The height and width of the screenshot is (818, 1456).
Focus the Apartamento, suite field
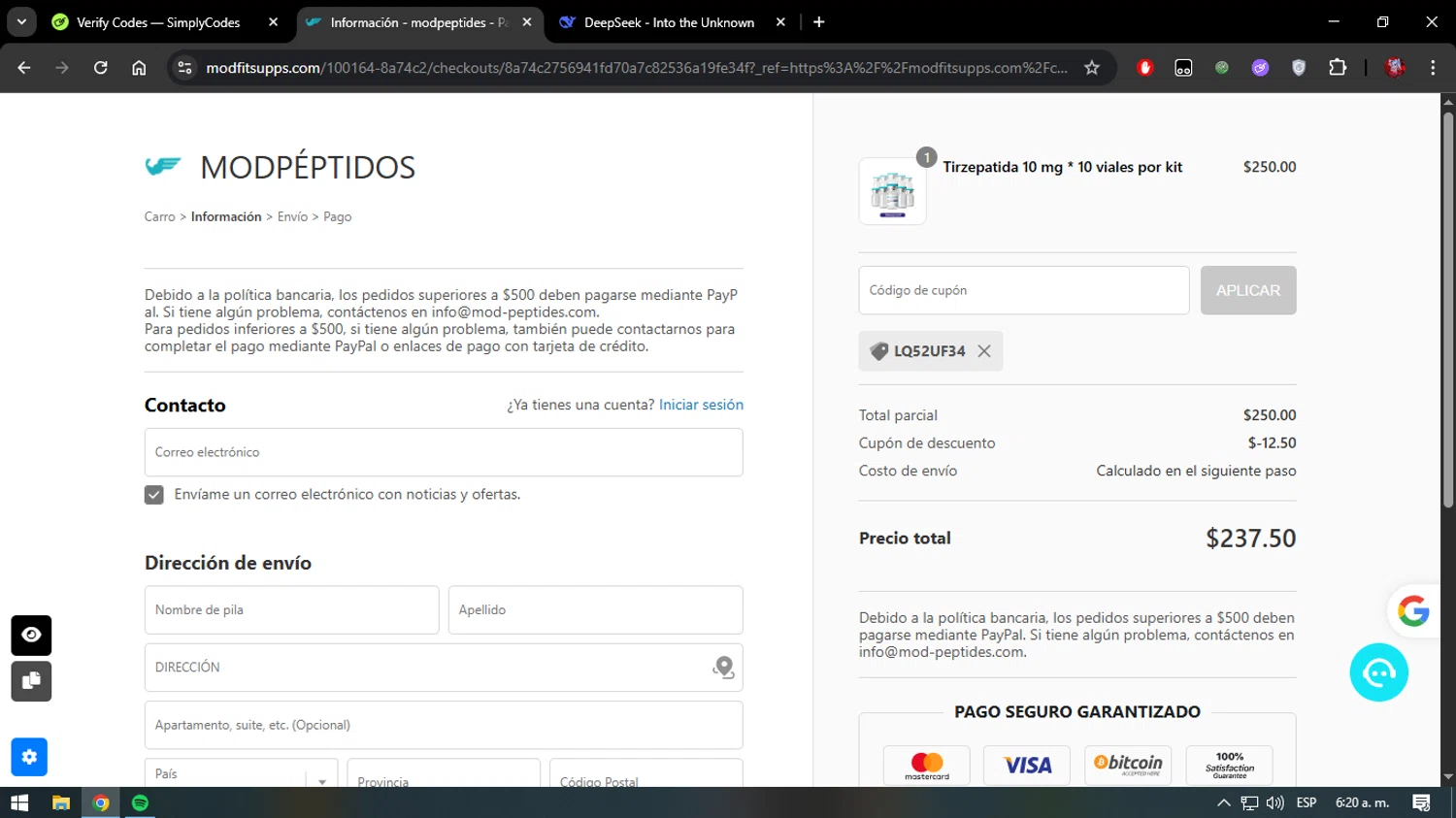[x=444, y=725]
